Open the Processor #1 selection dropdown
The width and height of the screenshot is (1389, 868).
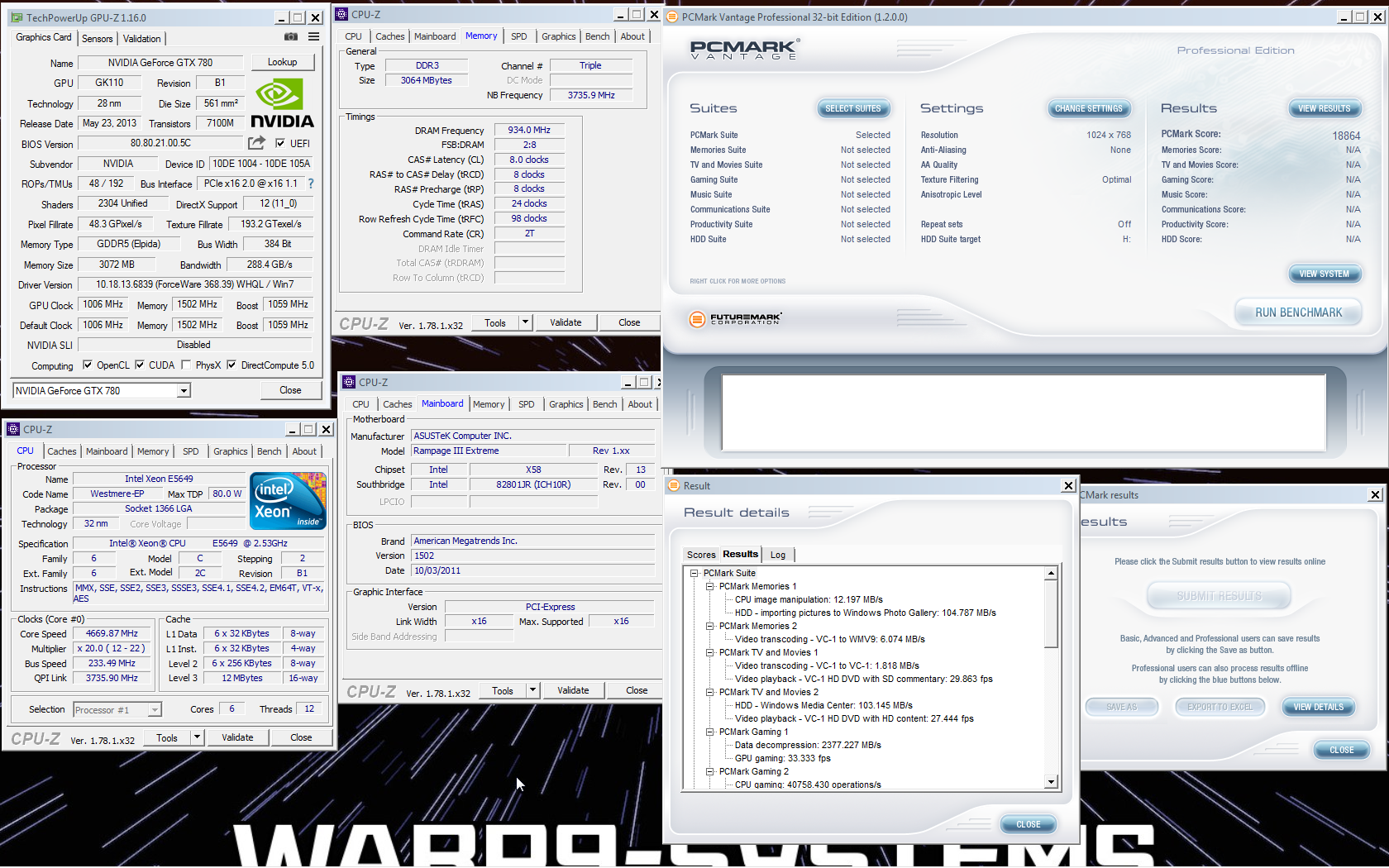pos(155,710)
